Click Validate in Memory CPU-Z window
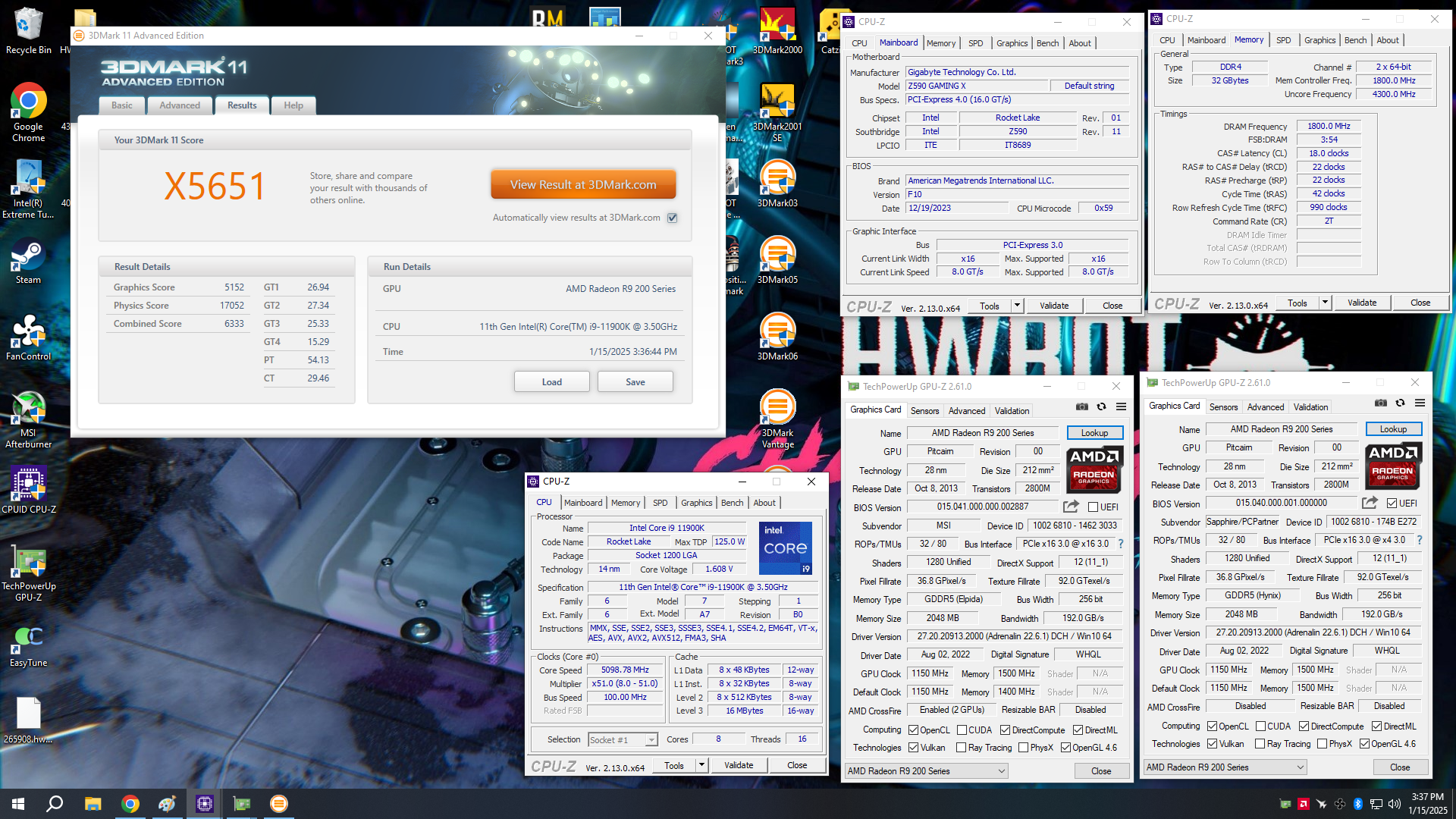 point(1362,303)
